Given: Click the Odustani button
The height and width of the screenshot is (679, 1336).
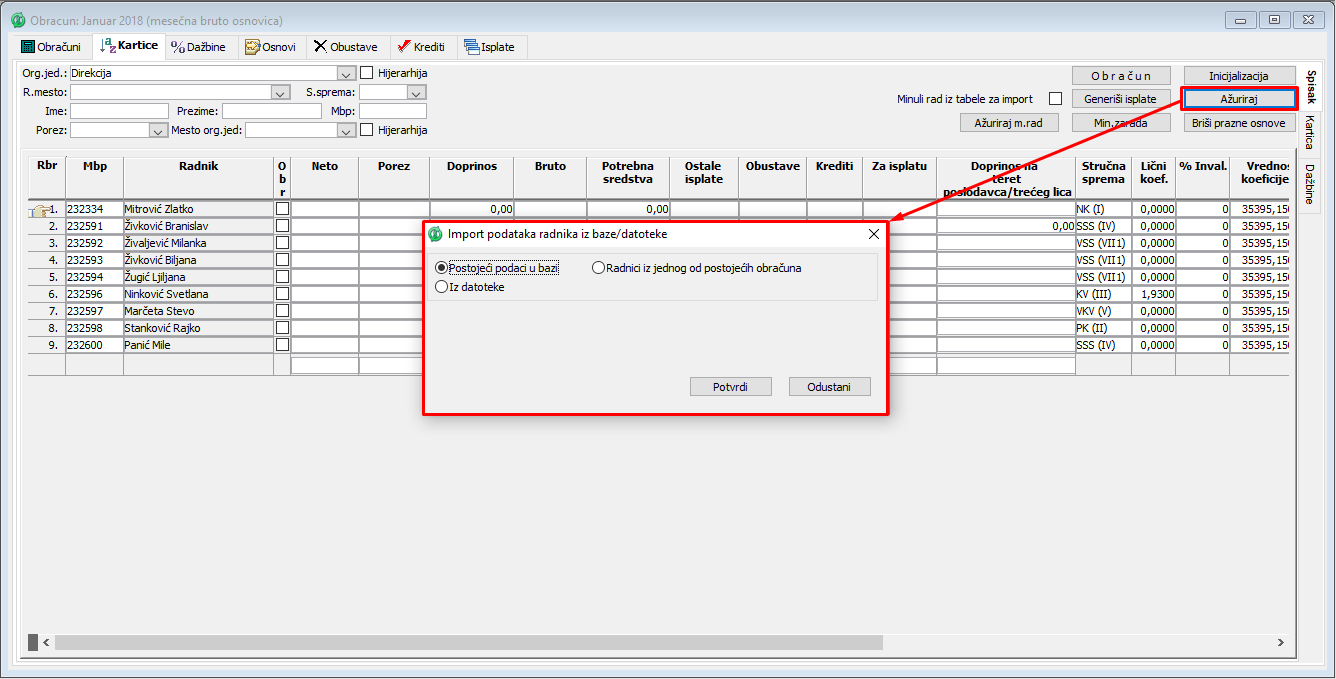Looking at the screenshot, I should [x=829, y=387].
